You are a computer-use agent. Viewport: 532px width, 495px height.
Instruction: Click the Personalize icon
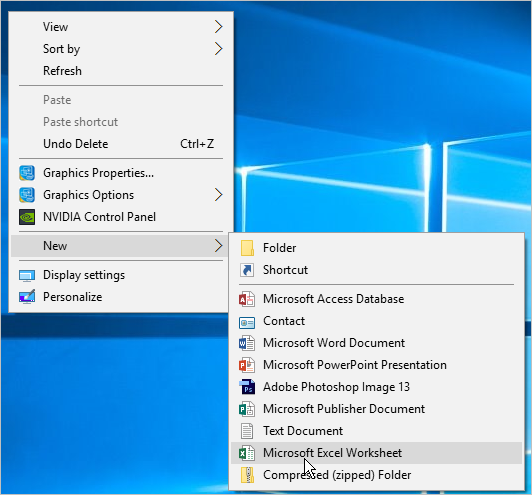coord(27,297)
